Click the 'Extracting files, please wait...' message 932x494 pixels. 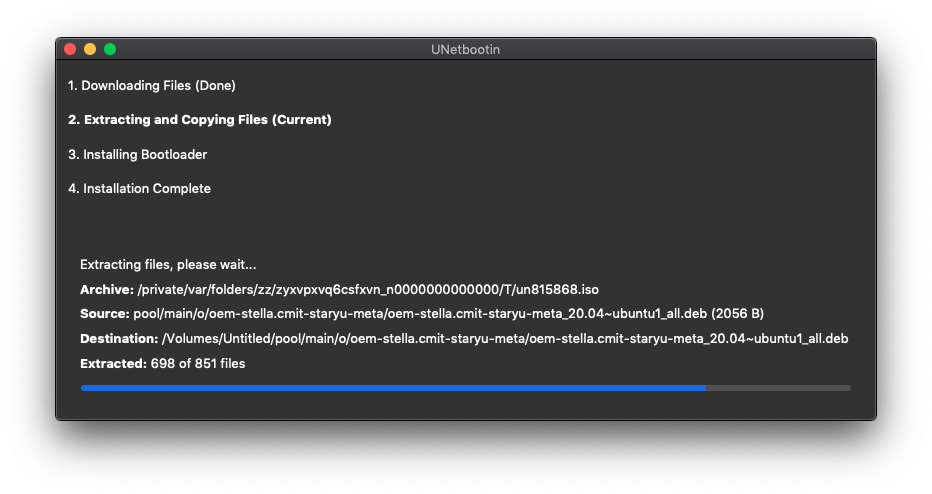[168, 265]
